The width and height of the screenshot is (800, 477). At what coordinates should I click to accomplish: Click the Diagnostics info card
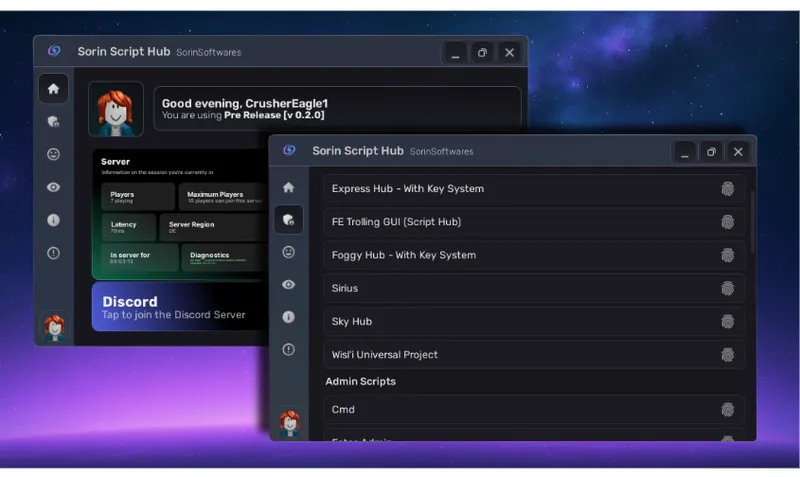point(225,257)
